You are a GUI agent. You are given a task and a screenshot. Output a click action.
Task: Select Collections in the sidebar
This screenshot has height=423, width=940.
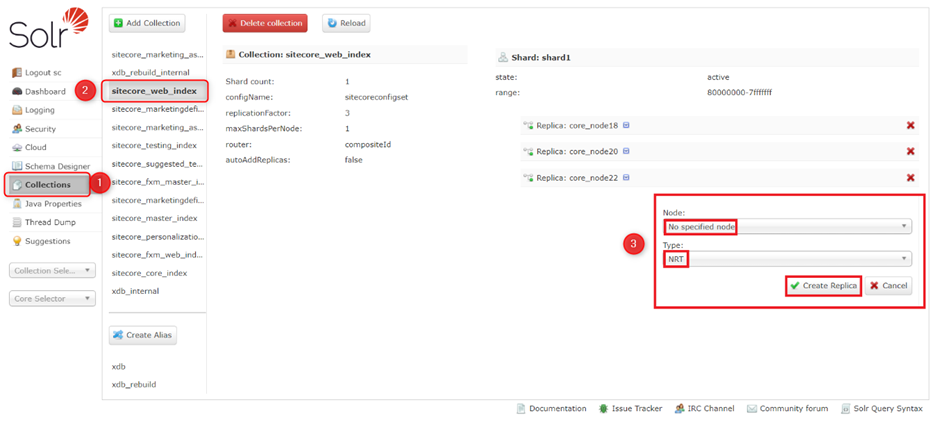click(49, 185)
